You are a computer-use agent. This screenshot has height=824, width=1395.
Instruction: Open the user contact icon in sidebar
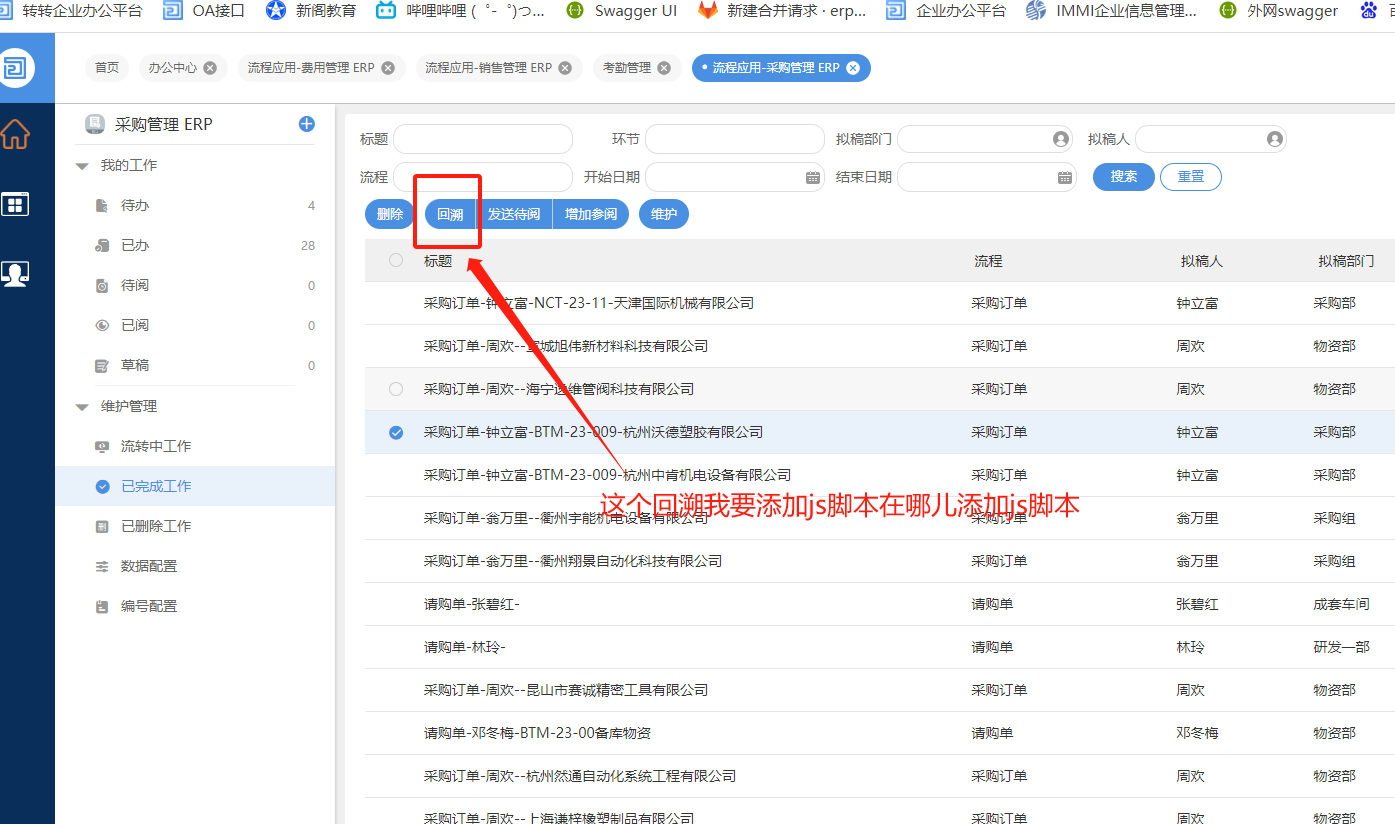point(15,274)
